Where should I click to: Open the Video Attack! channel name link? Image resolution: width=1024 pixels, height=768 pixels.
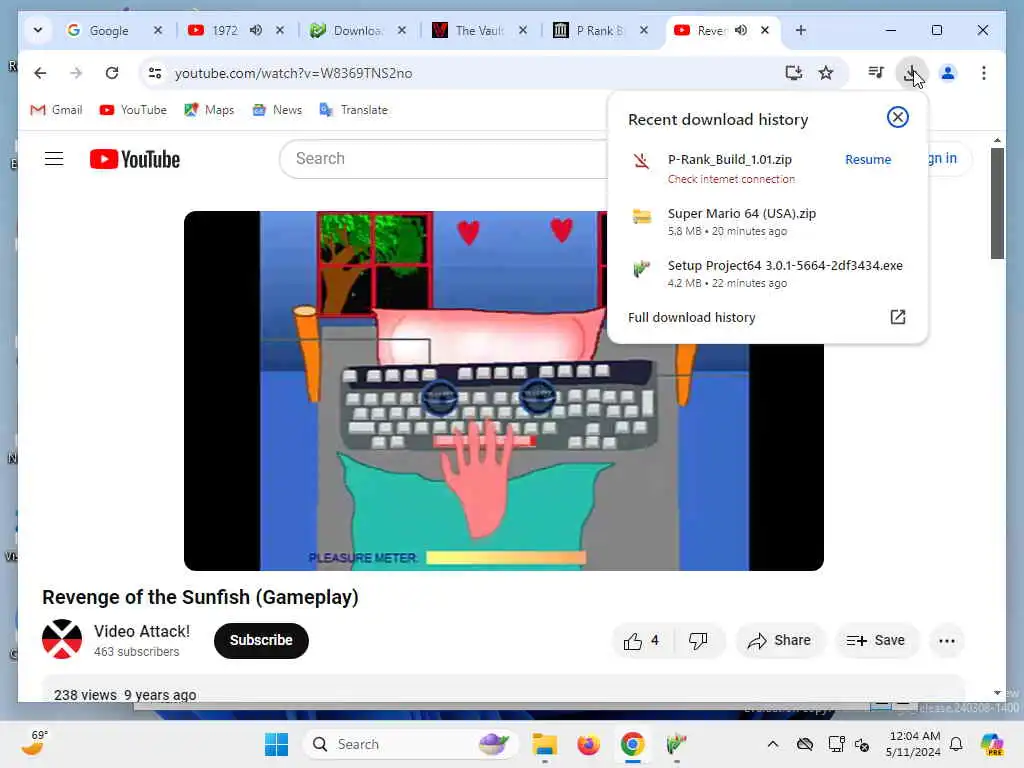pyautogui.click(x=142, y=632)
